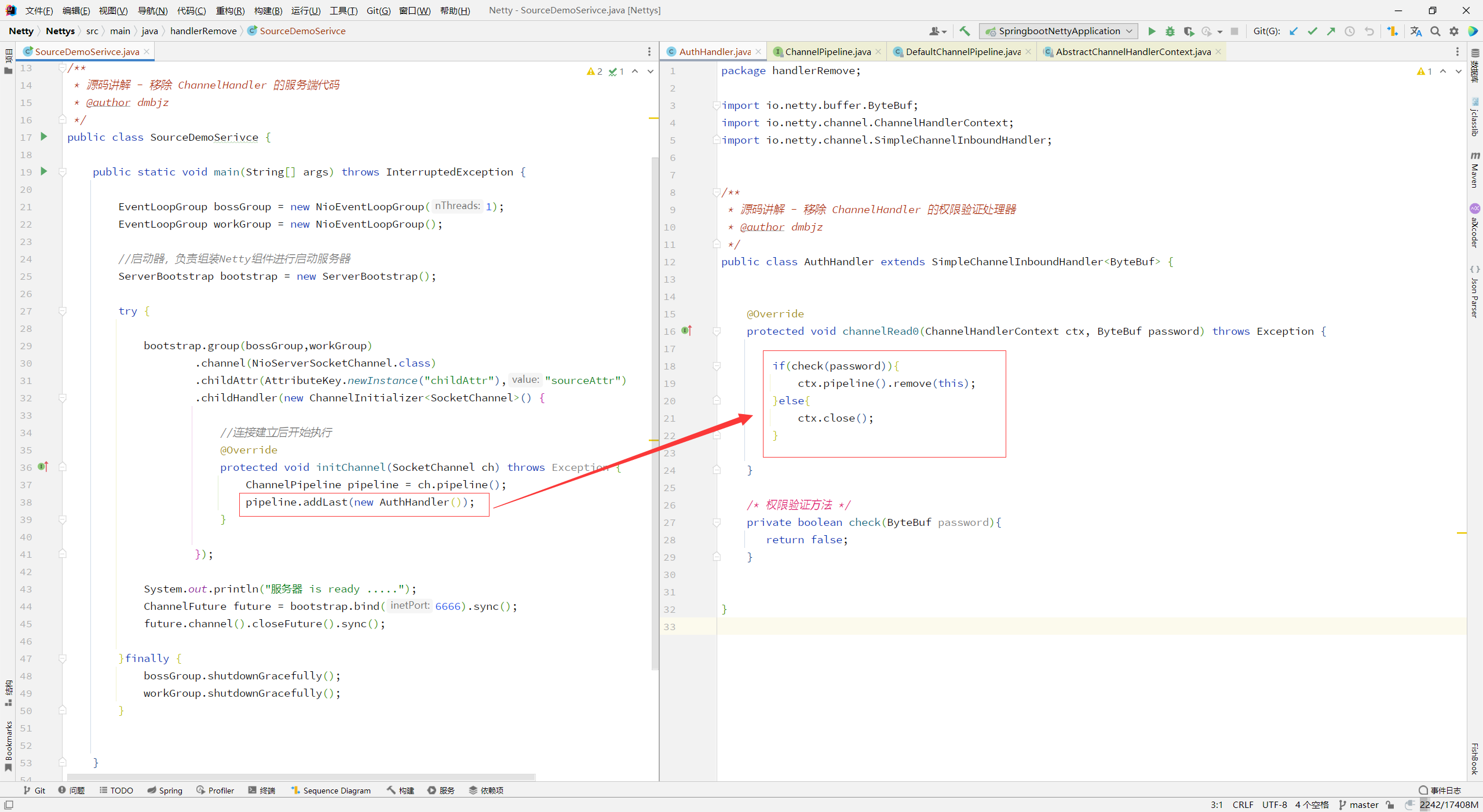Run the SpringbootNettyApplication configuration
The image size is (1483, 812).
click(1152, 31)
